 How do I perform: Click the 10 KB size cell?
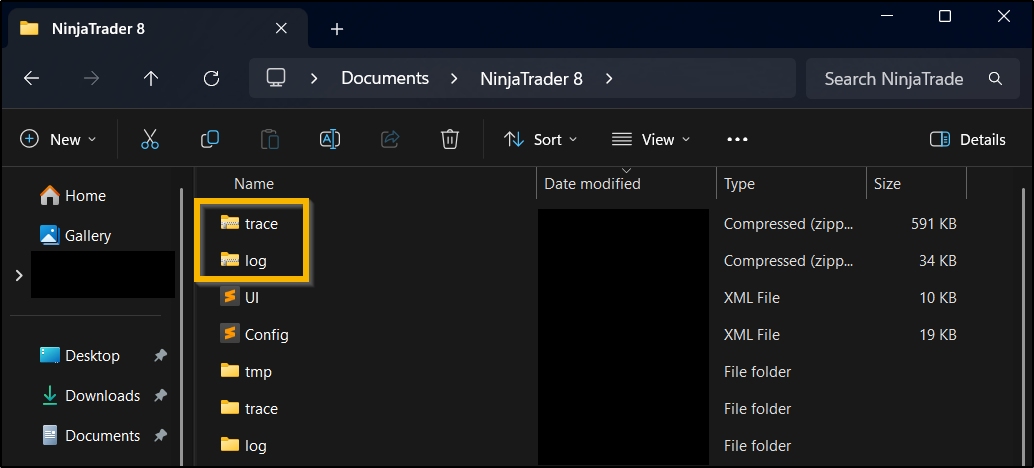938,298
